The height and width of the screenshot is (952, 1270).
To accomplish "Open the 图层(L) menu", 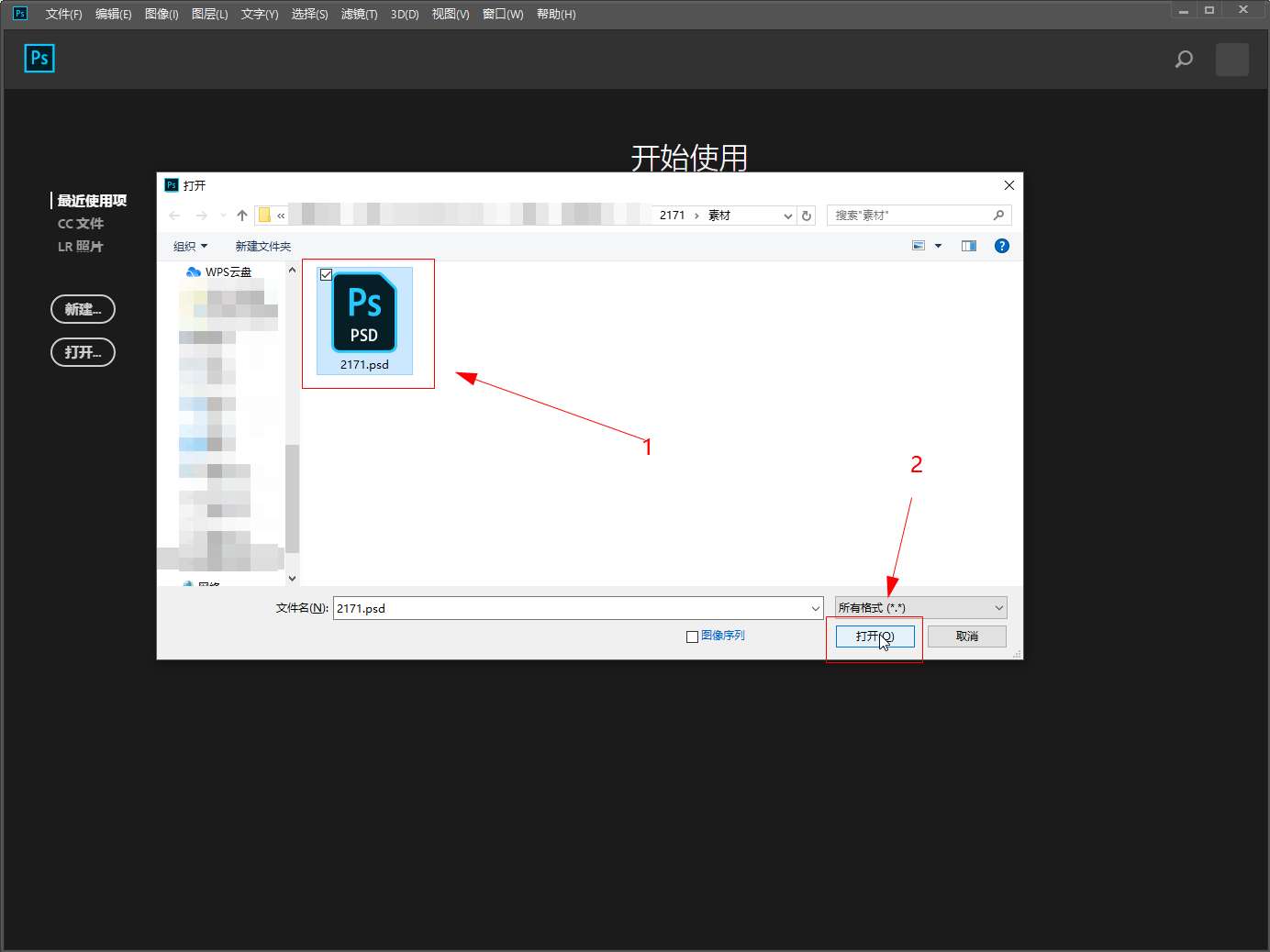I will coord(209,14).
